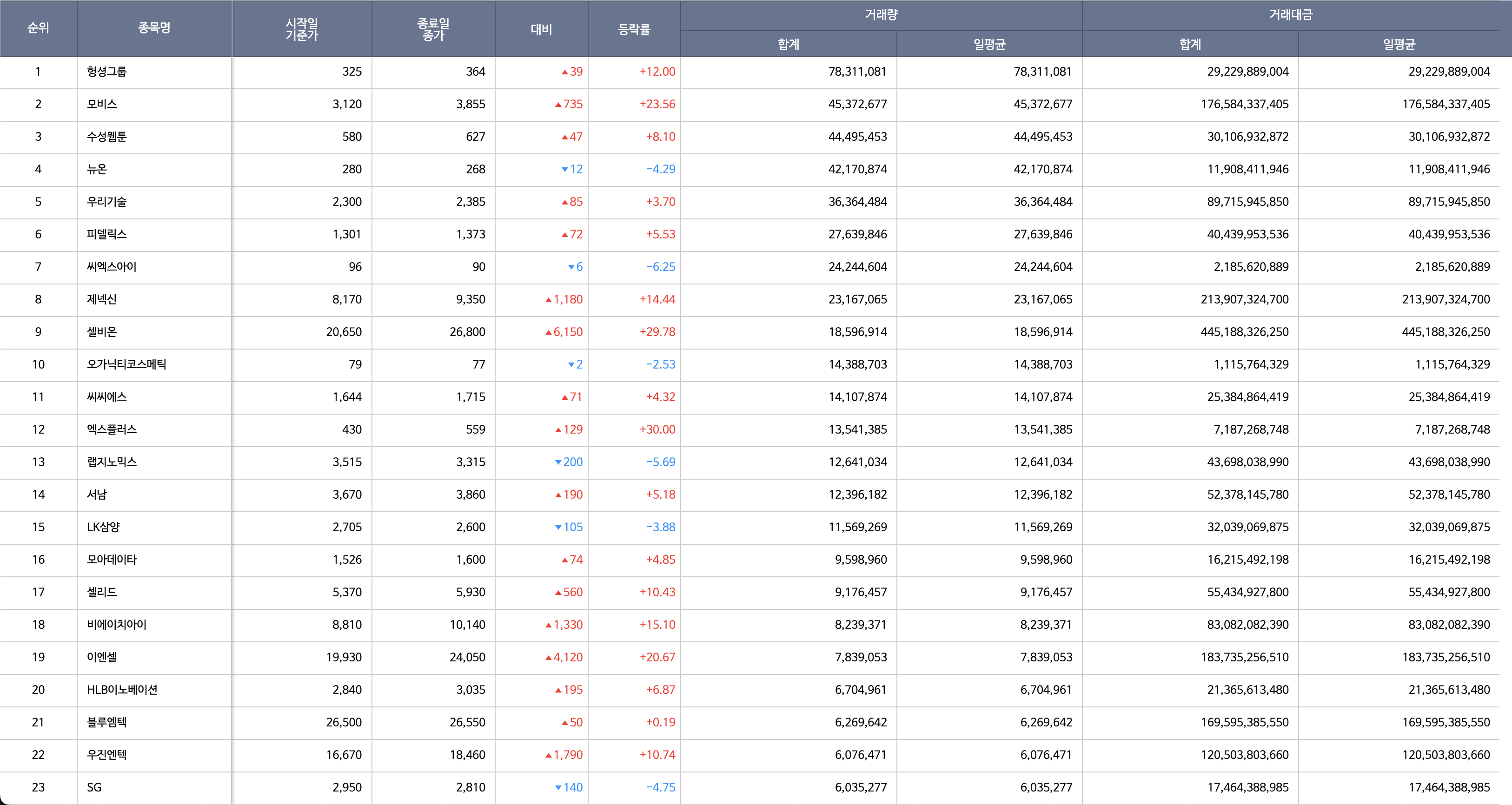Select stock name 블루엠텍
Screen dimensions: 1512x805
(107, 722)
